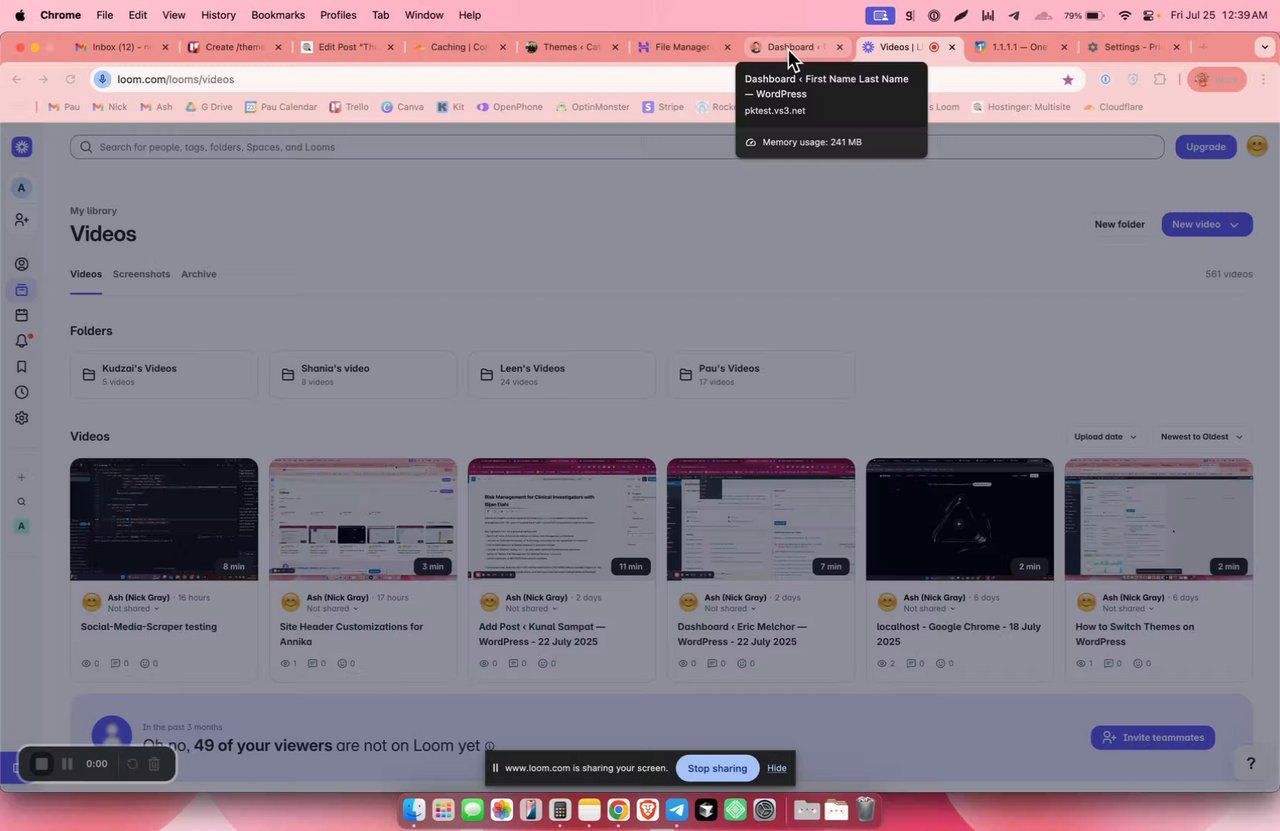Click the small search icon in sidebar
This screenshot has width=1280, height=831.
point(22,502)
